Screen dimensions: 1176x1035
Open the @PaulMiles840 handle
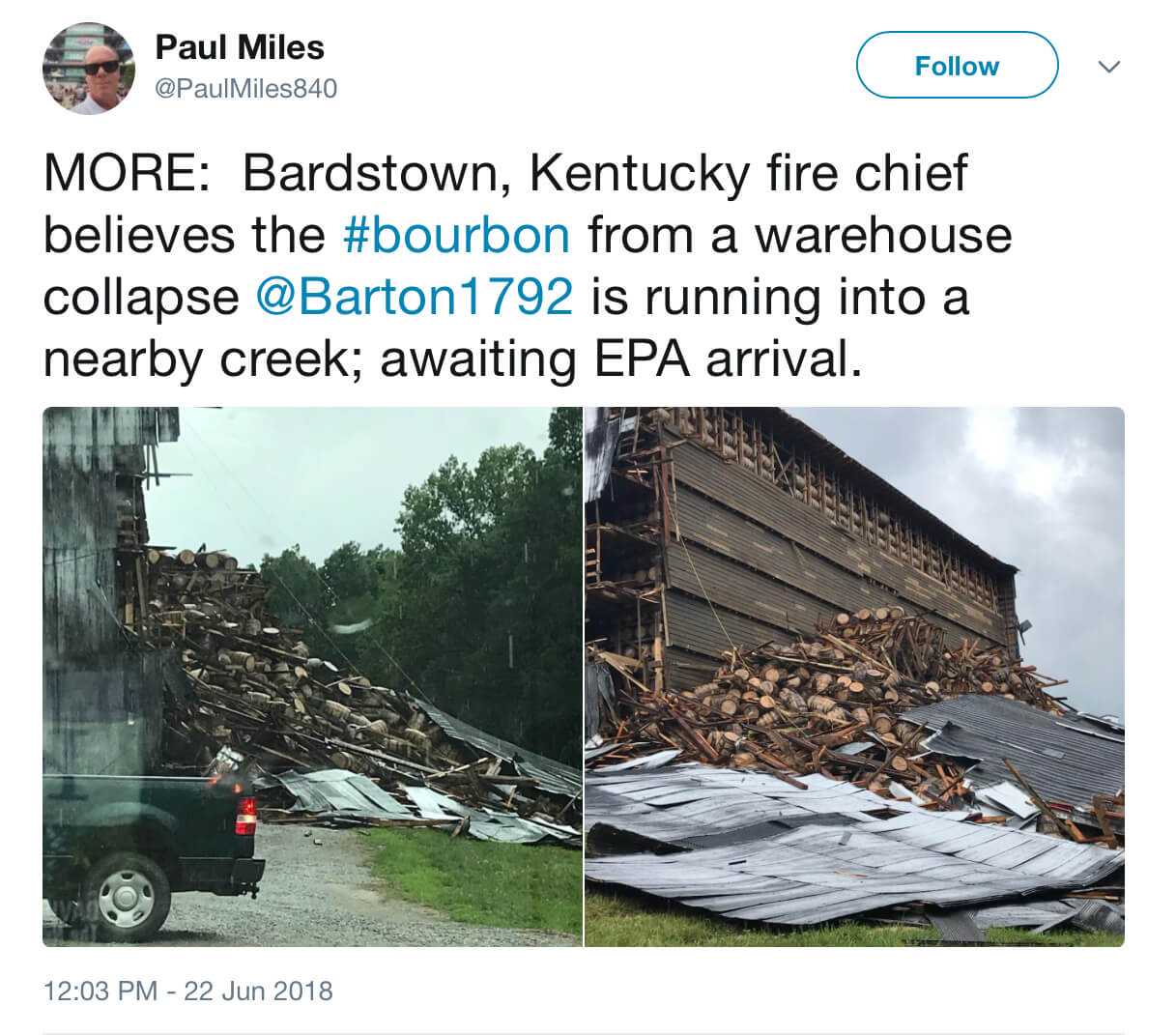246,89
